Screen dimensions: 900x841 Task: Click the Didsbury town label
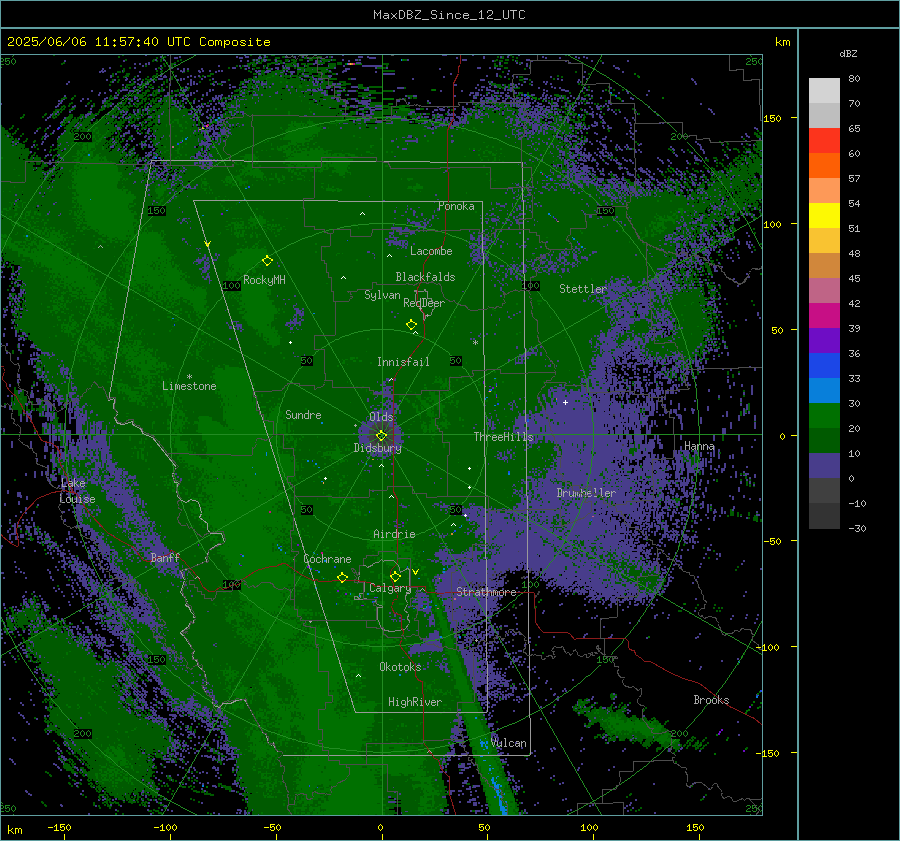click(377, 448)
